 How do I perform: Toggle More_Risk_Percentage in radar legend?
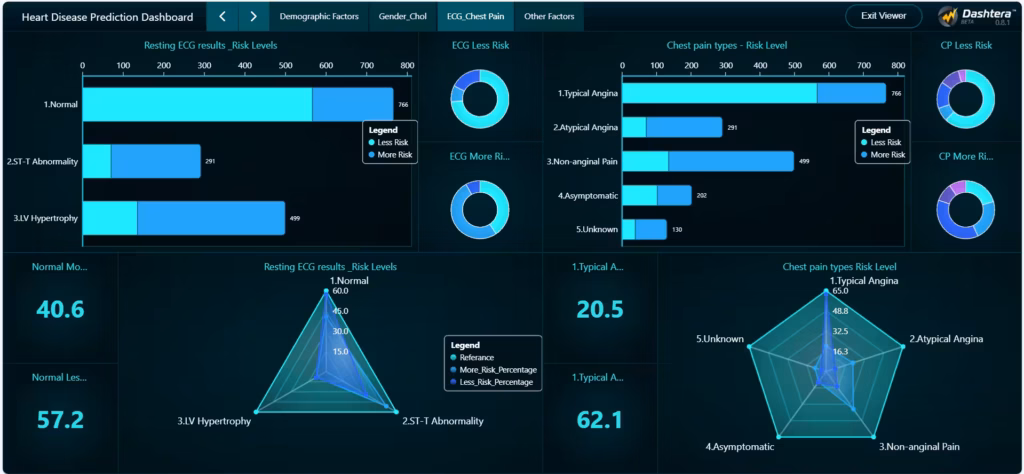tap(496, 370)
